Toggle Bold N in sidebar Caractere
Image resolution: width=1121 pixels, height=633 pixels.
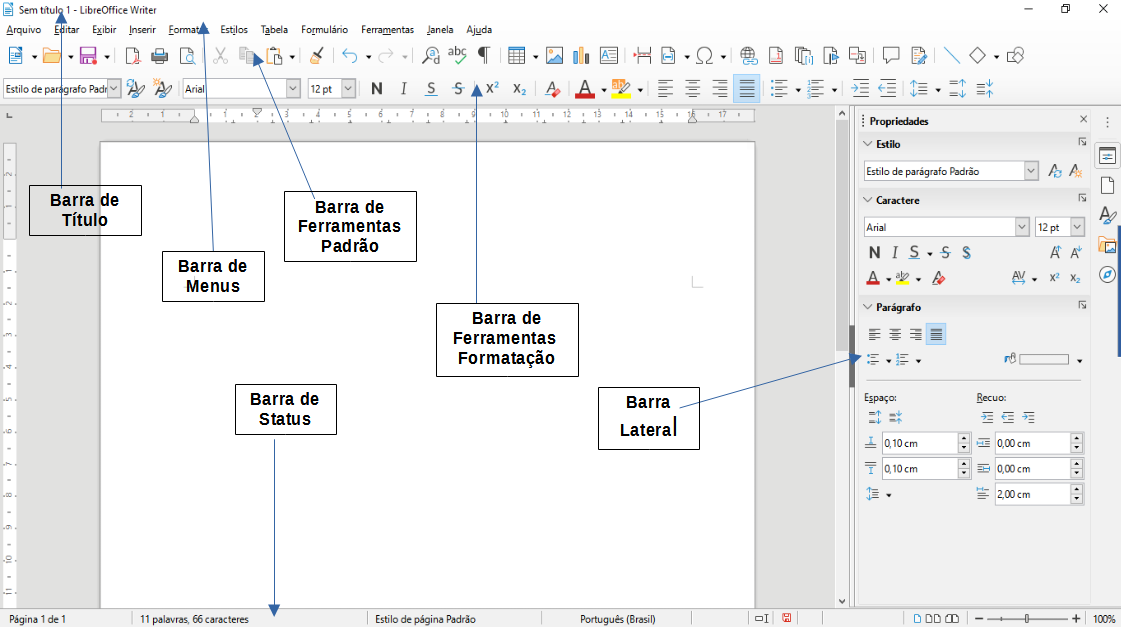point(874,252)
